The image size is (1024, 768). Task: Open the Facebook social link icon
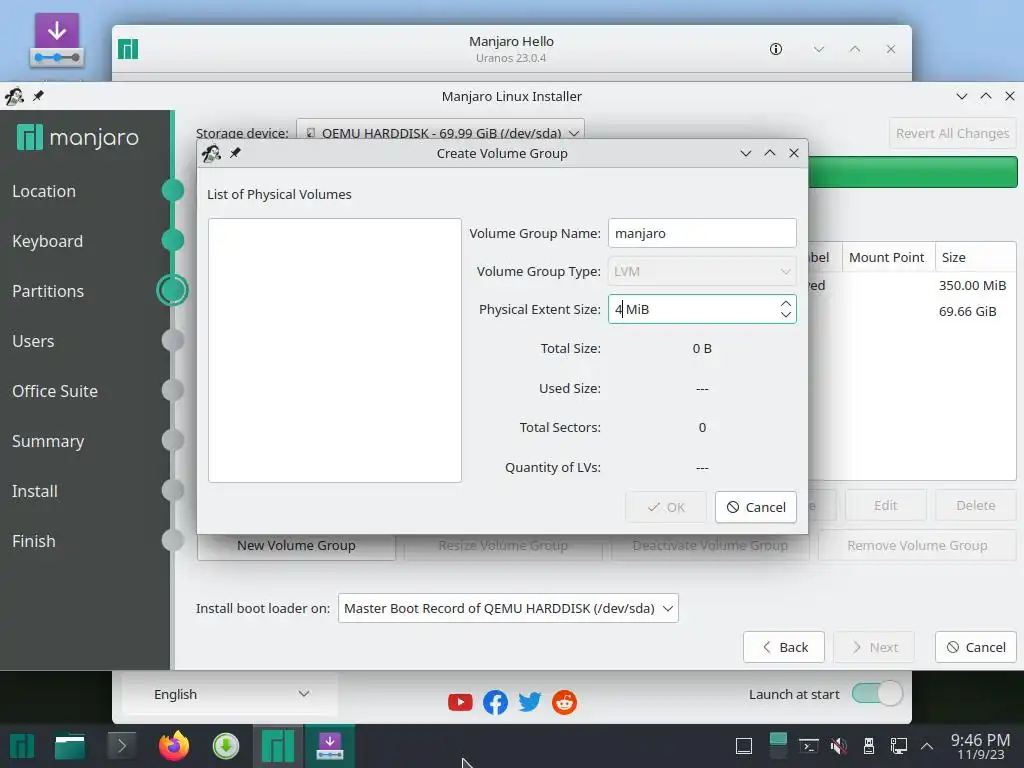click(x=495, y=702)
